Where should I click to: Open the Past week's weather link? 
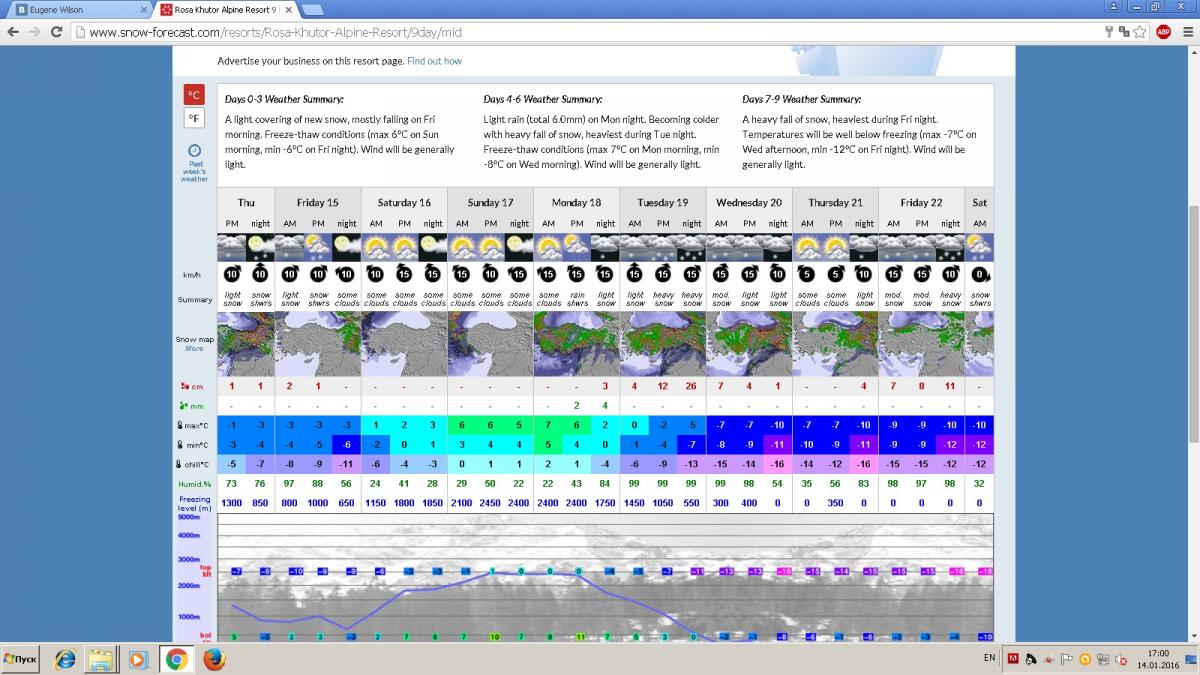tap(195, 164)
